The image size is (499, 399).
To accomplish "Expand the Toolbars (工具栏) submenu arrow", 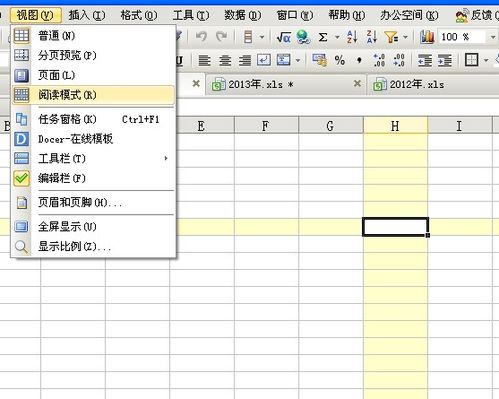I will [x=166, y=158].
